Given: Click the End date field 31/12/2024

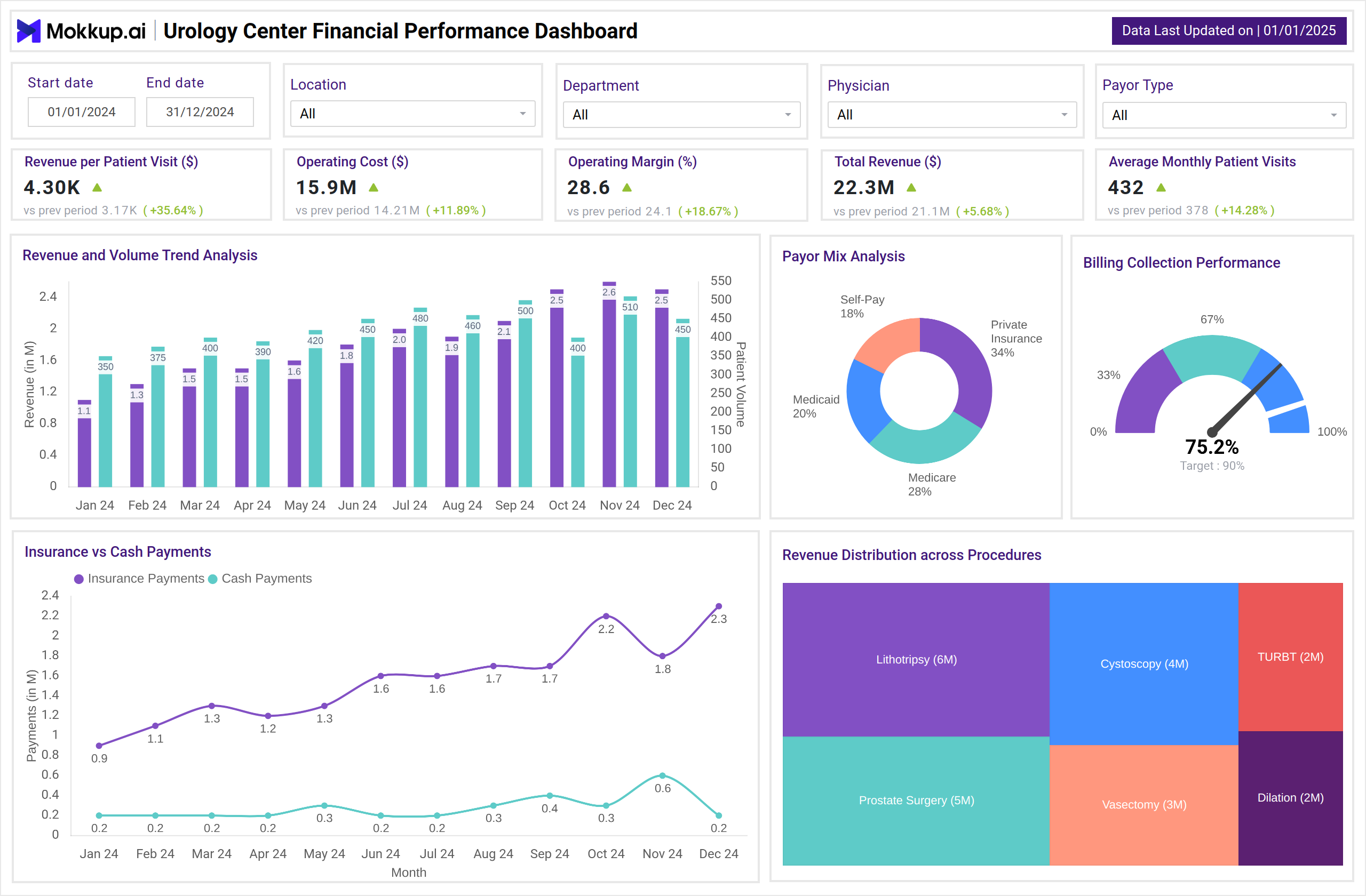Looking at the screenshot, I should (200, 112).
